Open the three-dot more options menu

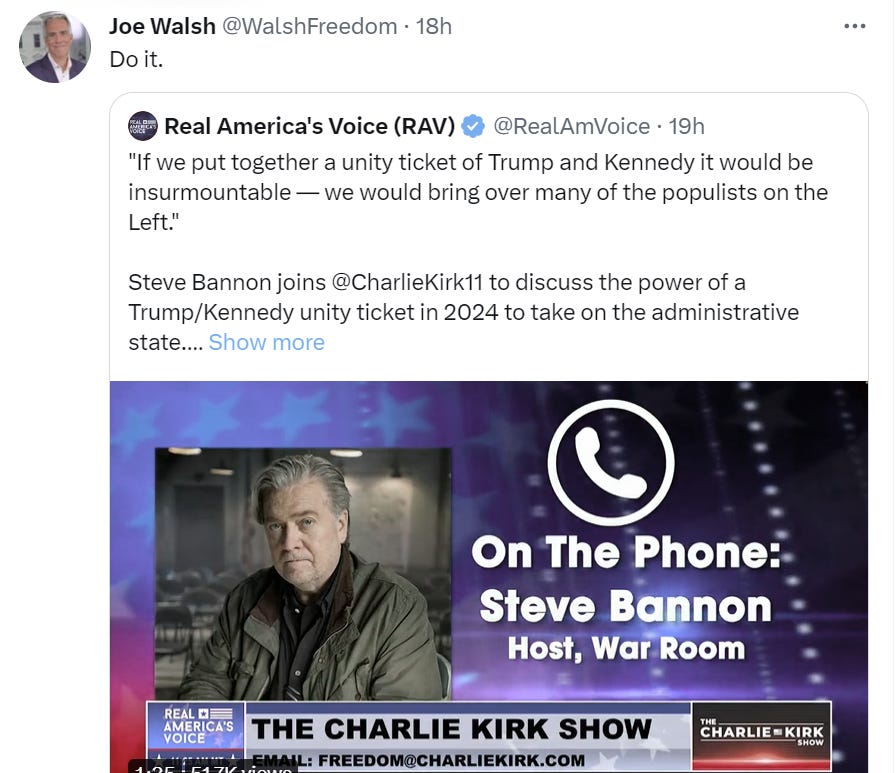[x=854, y=26]
